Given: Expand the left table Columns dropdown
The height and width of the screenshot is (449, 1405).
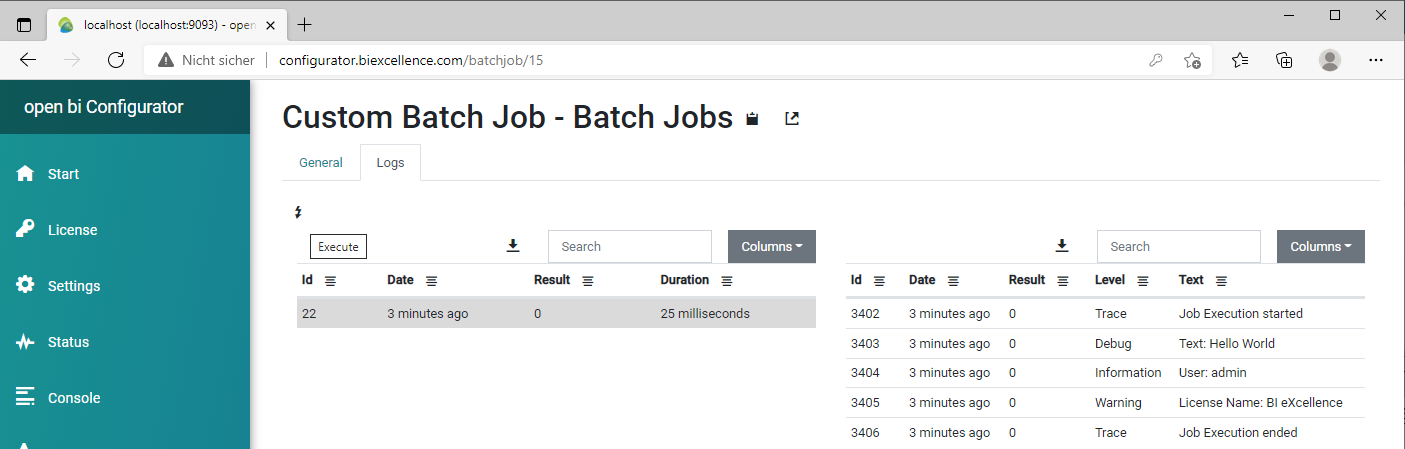Looking at the screenshot, I should tap(771, 247).
